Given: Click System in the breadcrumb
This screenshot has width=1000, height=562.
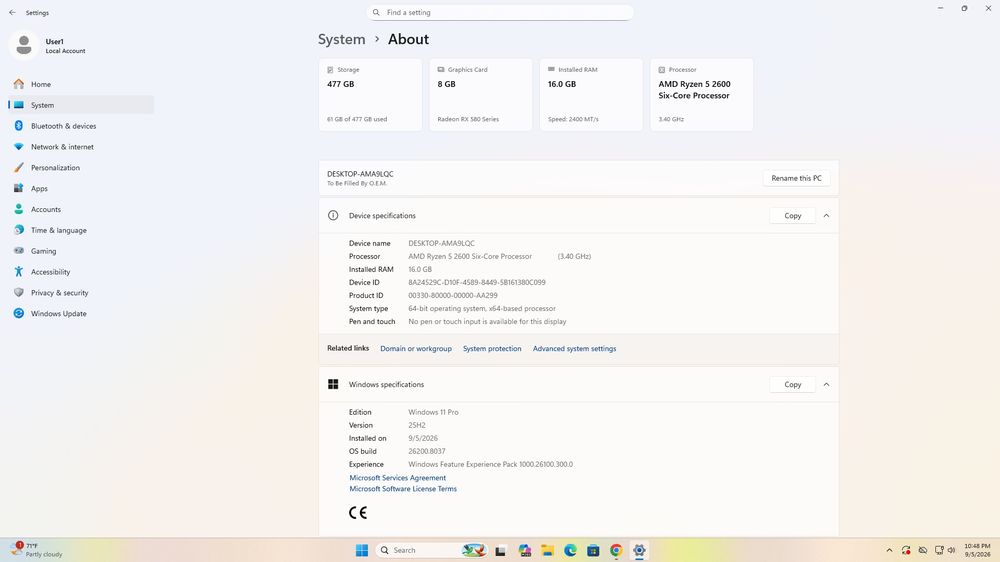Looking at the screenshot, I should pos(341,39).
